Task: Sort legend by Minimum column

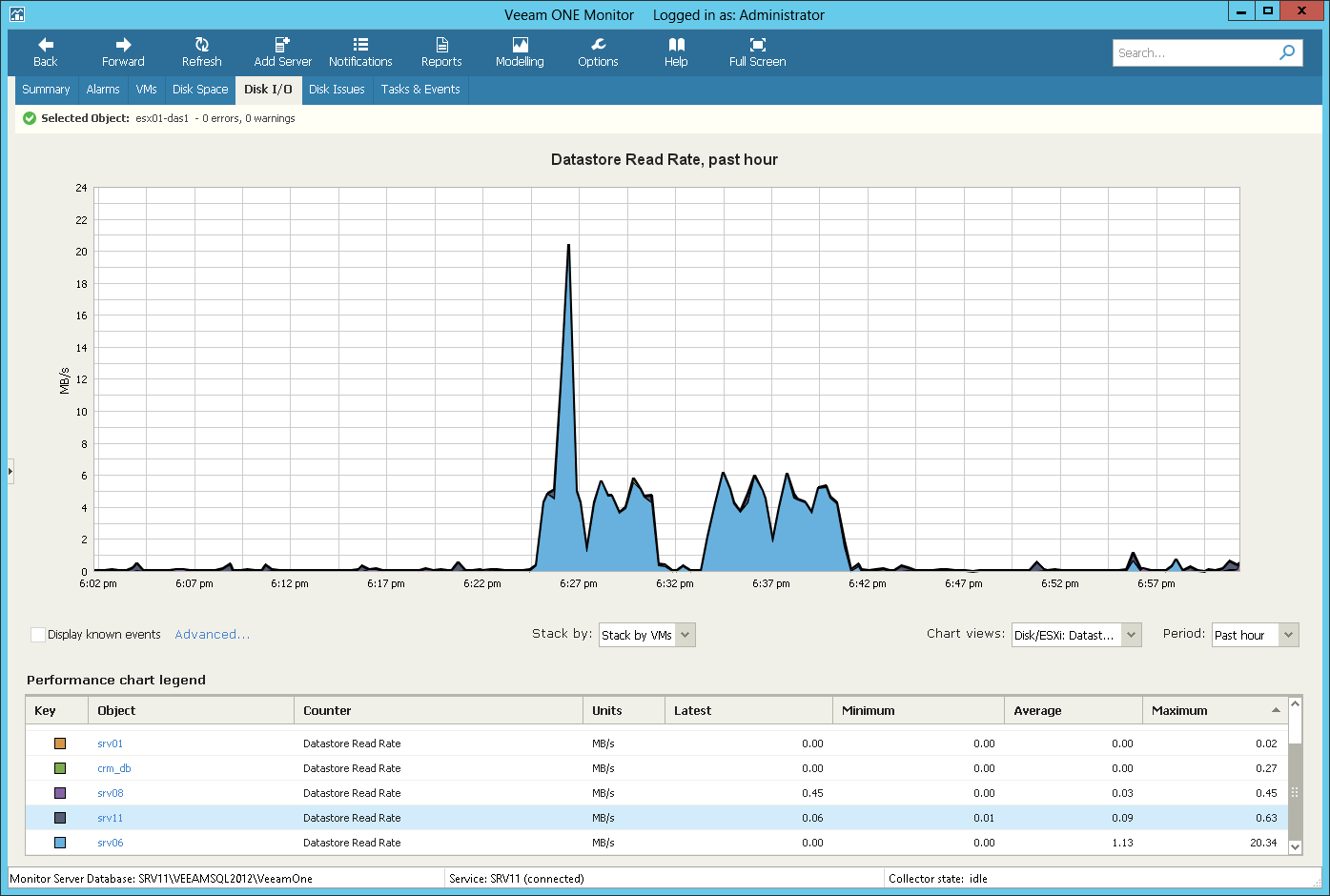Action: (918, 710)
